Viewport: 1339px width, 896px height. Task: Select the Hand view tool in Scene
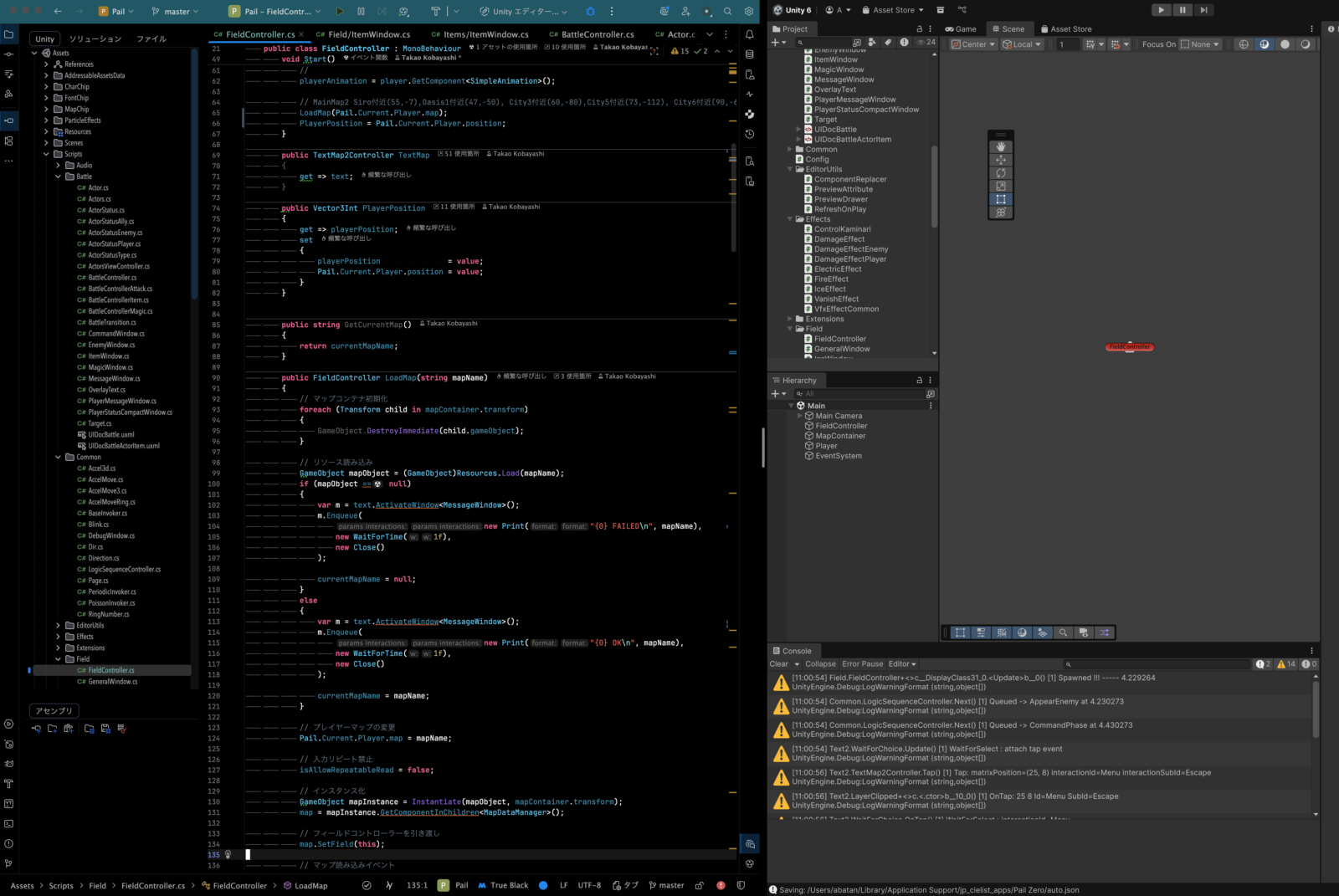1000,146
